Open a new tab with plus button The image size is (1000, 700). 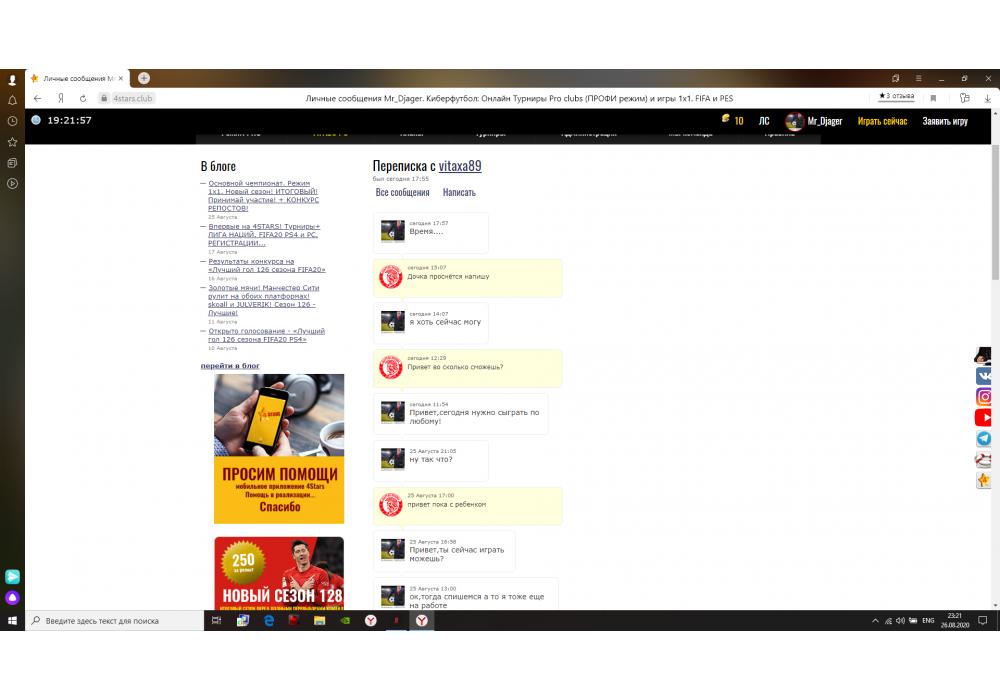(144, 78)
